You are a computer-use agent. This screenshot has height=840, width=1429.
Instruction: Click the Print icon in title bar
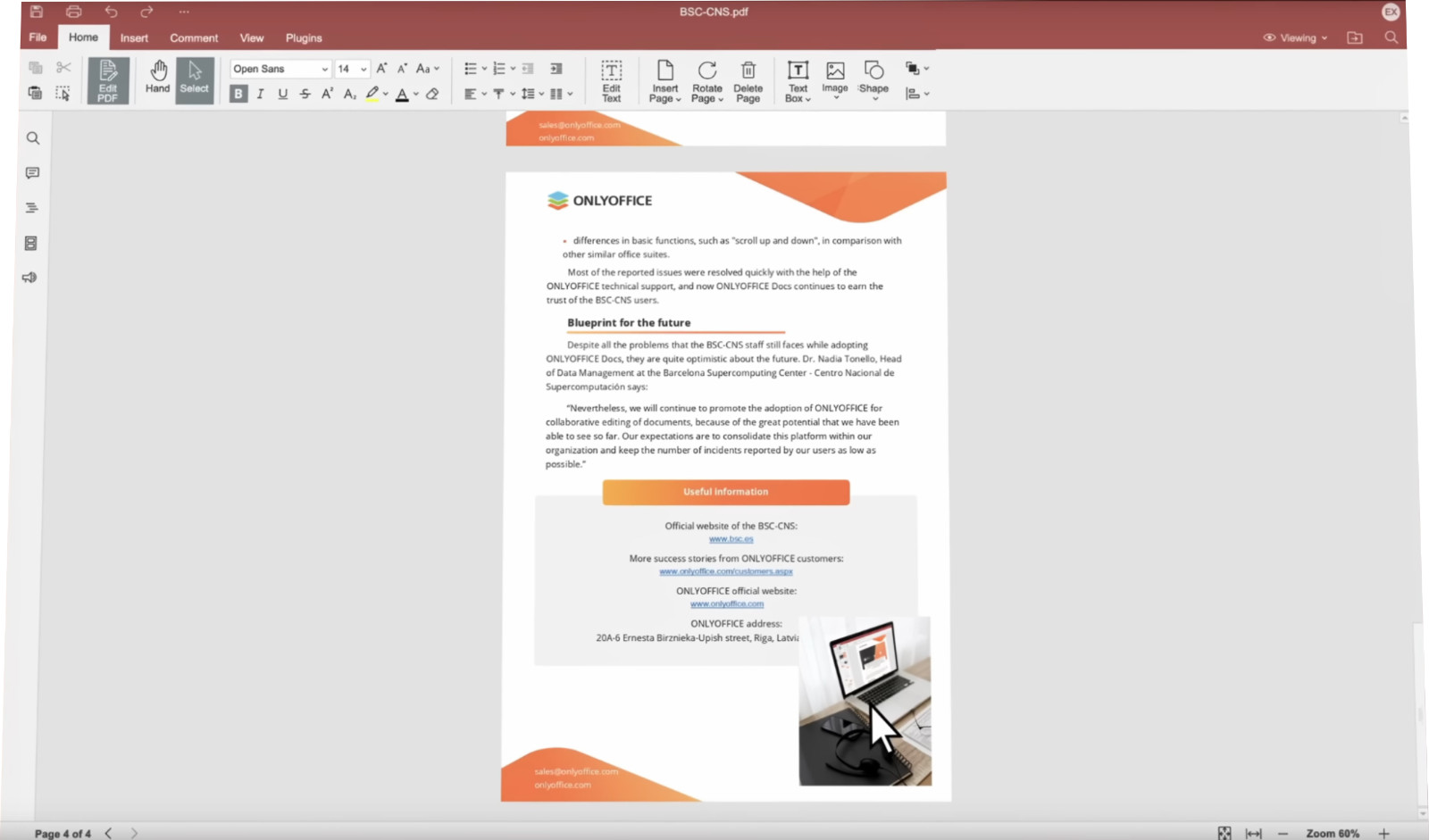pos(74,12)
